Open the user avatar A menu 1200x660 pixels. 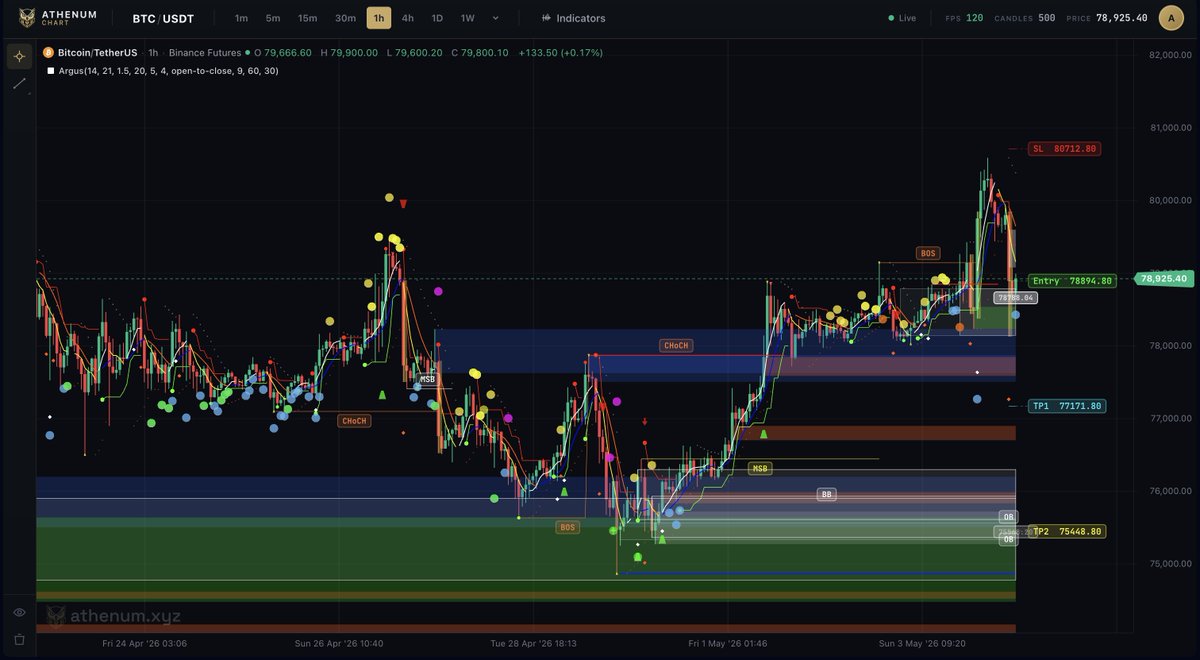(x=1171, y=18)
